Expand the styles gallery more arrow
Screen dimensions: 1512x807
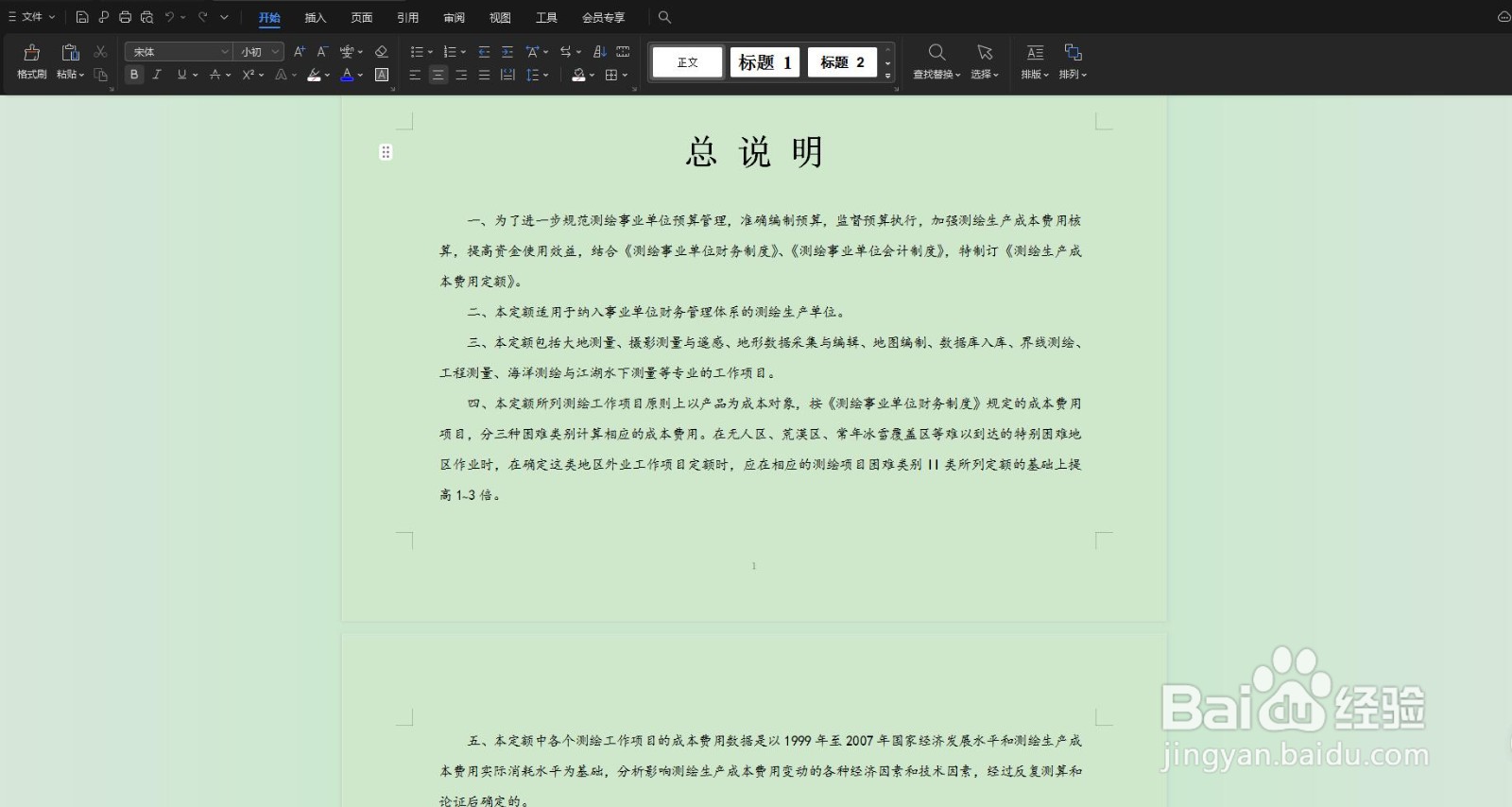click(887, 76)
